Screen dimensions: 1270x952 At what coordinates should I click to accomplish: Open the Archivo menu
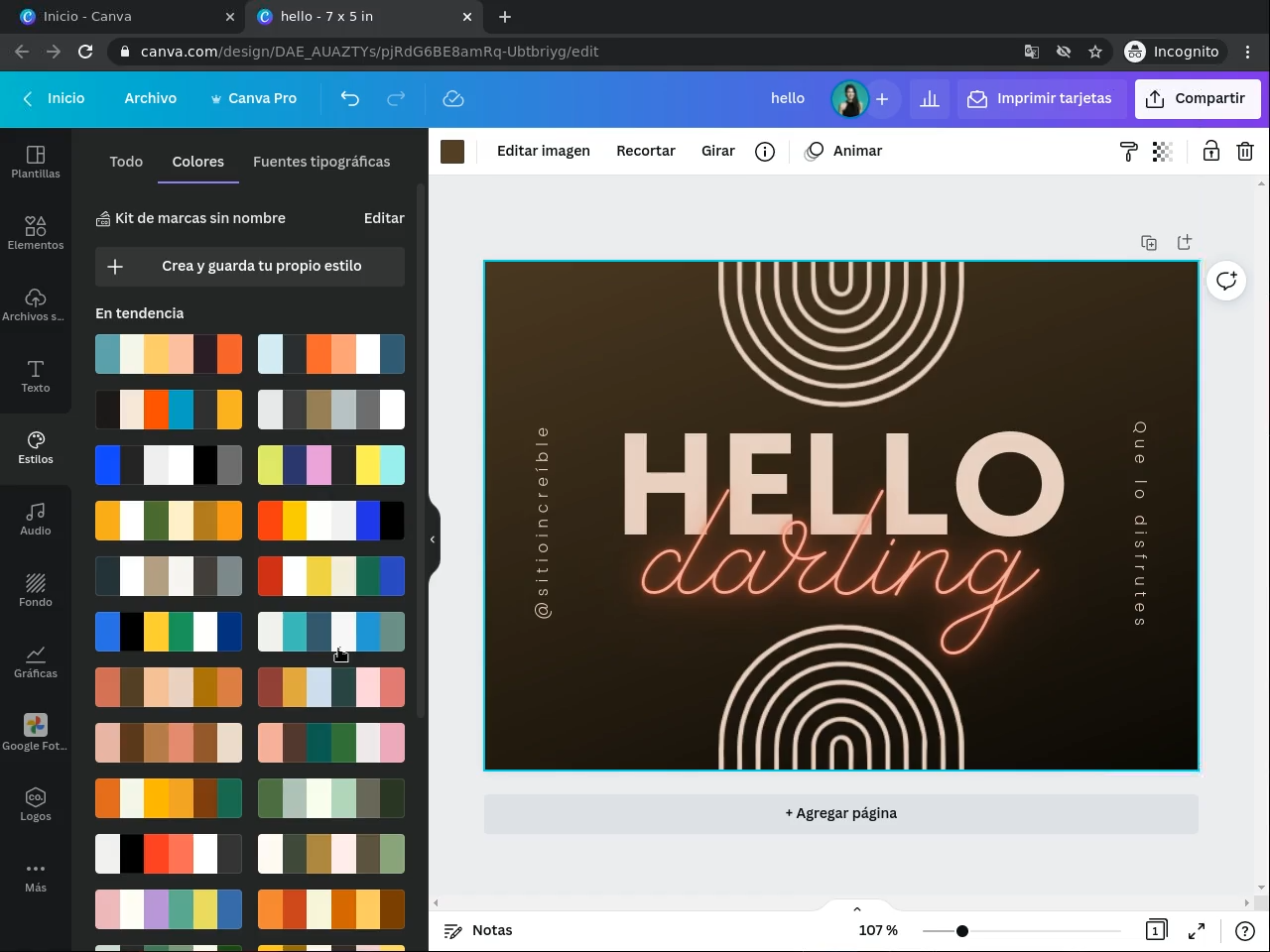pos(150,98)
